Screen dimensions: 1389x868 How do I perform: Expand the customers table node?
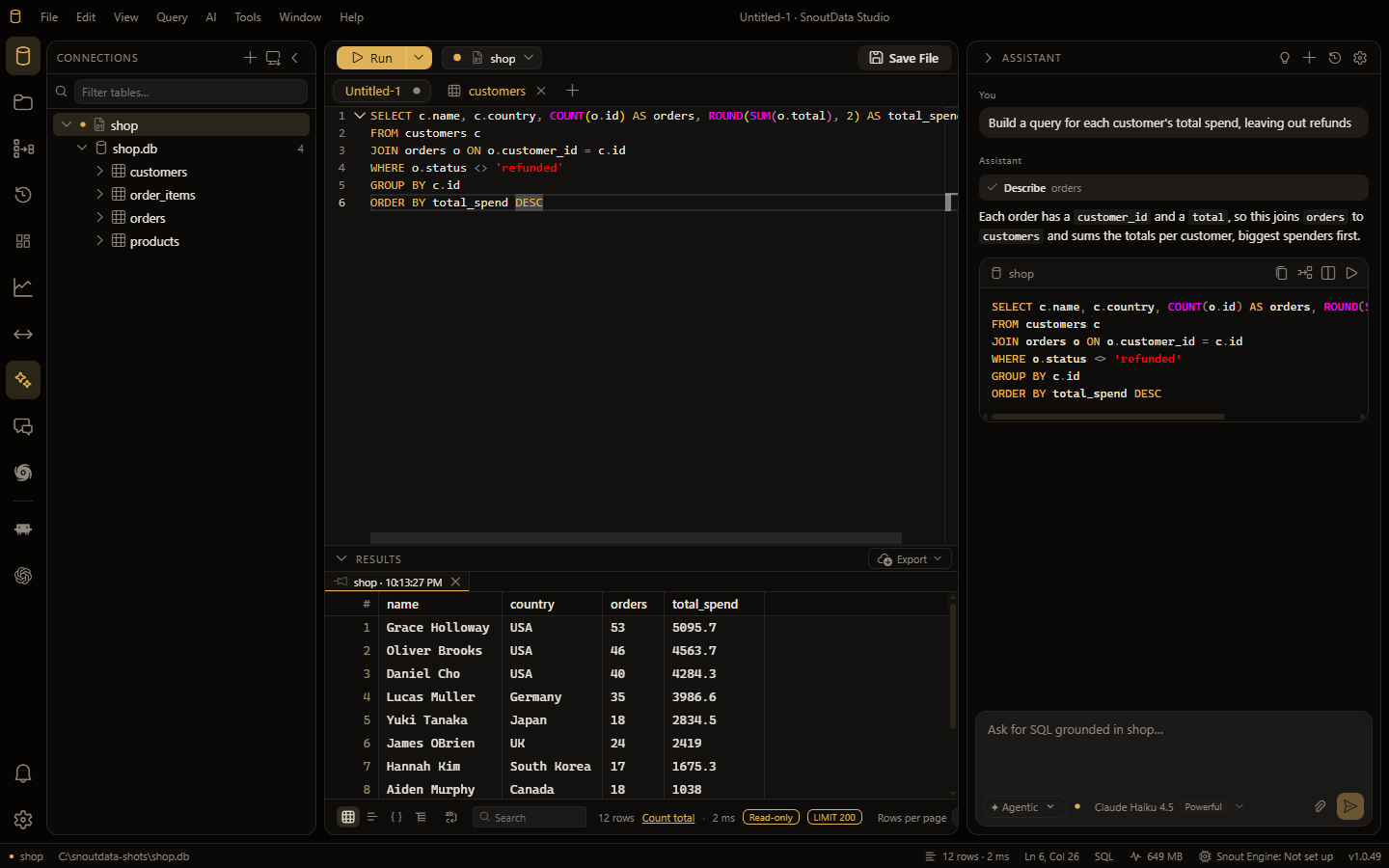[x=99, y=171]
